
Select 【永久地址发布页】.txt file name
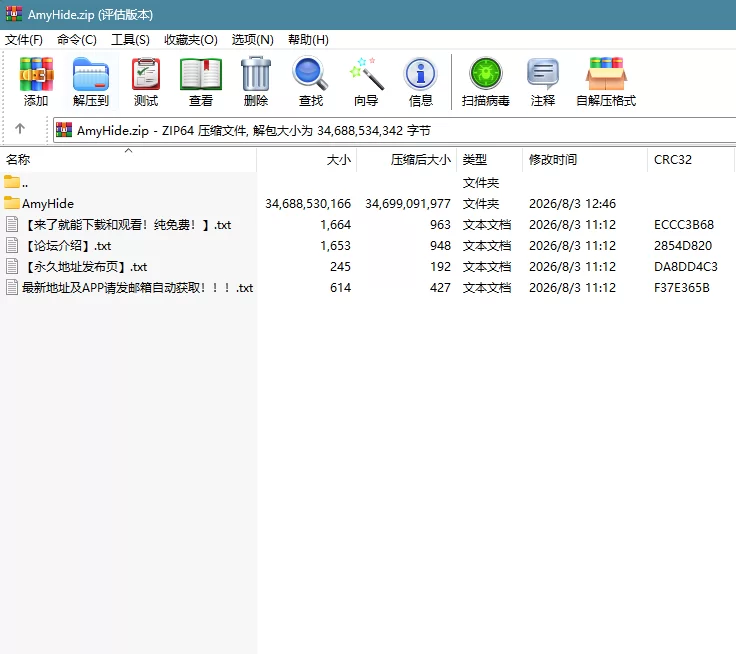click(x=85, y=267)
